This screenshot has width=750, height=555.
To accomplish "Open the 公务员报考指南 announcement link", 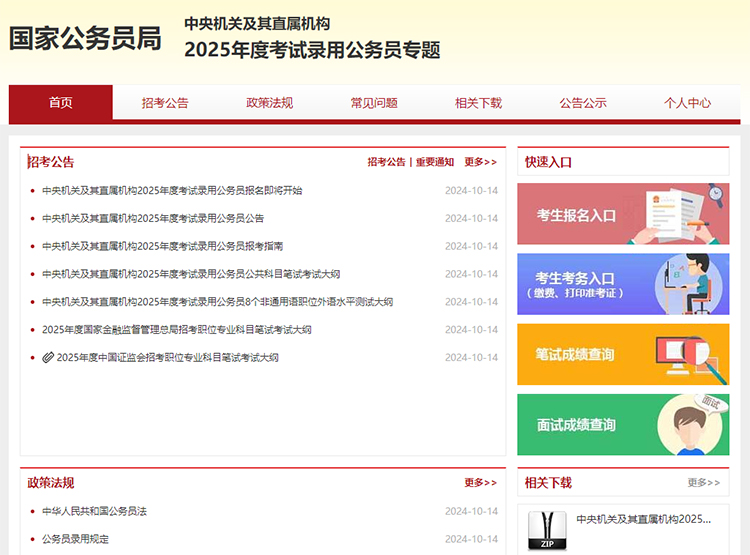I will pos(162,246).
